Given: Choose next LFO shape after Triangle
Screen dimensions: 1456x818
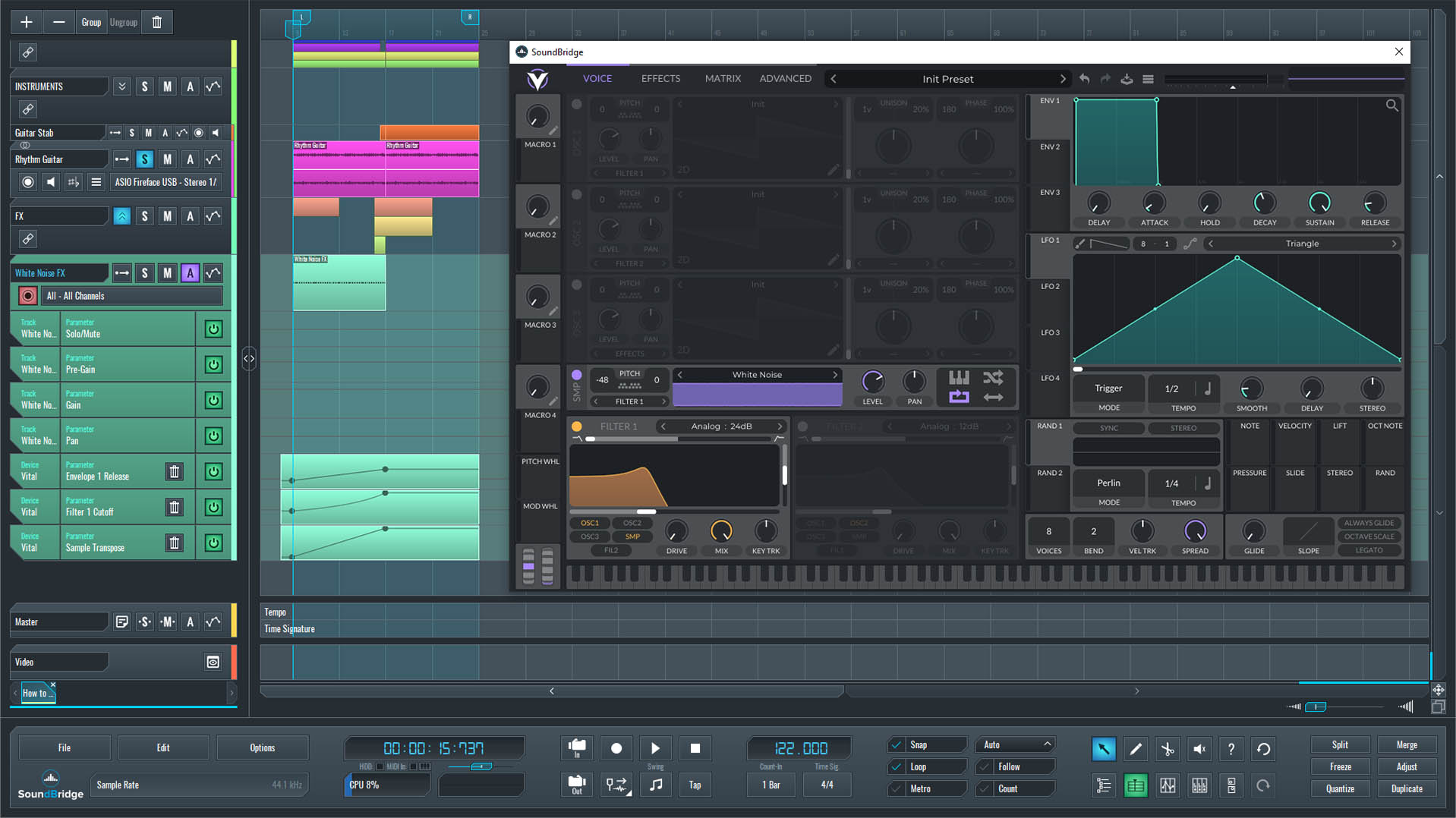Looking at the screenshot, I should pos(1394,244).
